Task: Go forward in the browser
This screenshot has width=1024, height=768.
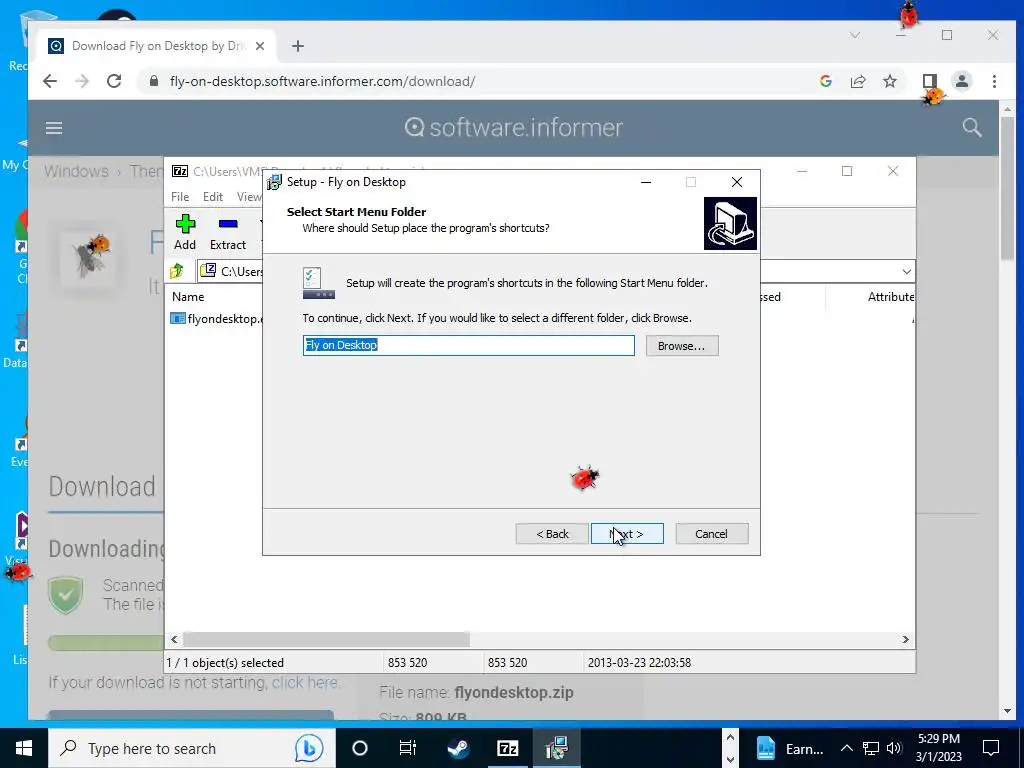Action: pyautogui.click(x=82, y=81)
